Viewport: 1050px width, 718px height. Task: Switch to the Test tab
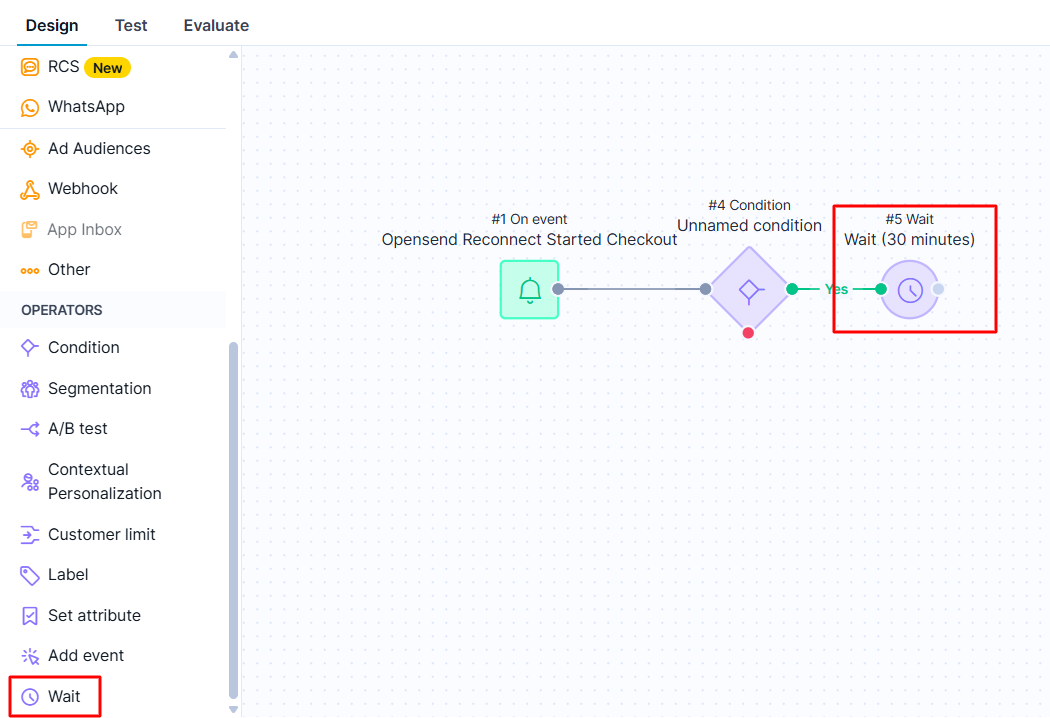[131, 25]
